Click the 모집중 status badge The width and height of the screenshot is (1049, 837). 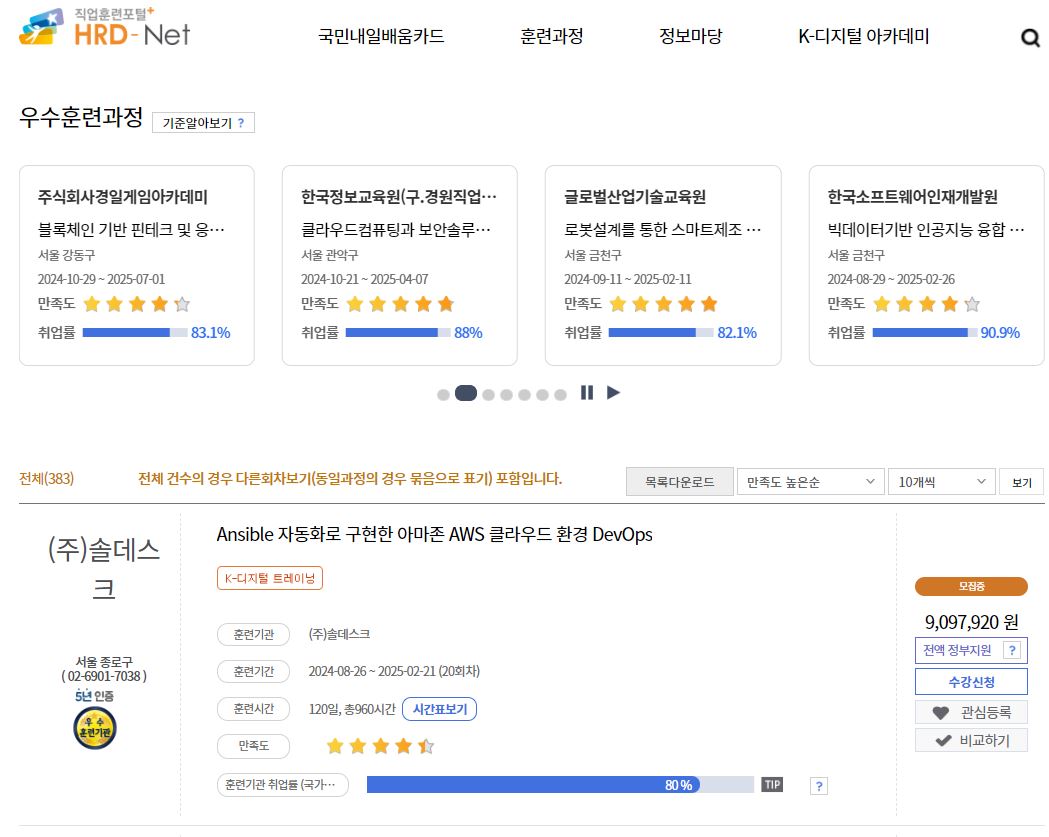(971, 586)
